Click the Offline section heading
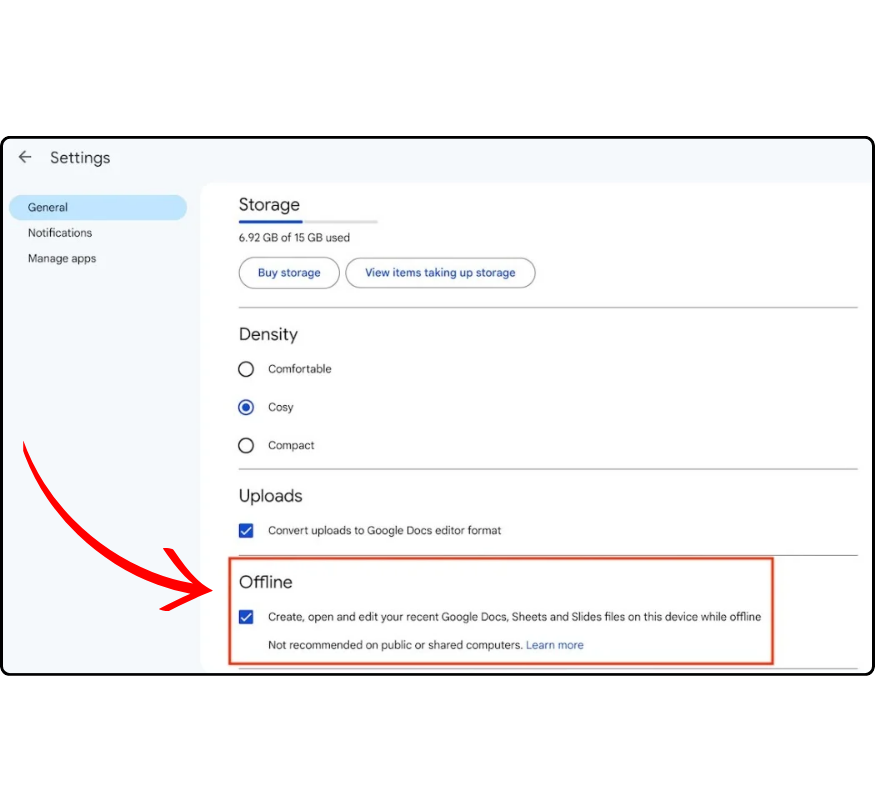The image size is (875, 812). pyautogui.click(x=265, y=582)
